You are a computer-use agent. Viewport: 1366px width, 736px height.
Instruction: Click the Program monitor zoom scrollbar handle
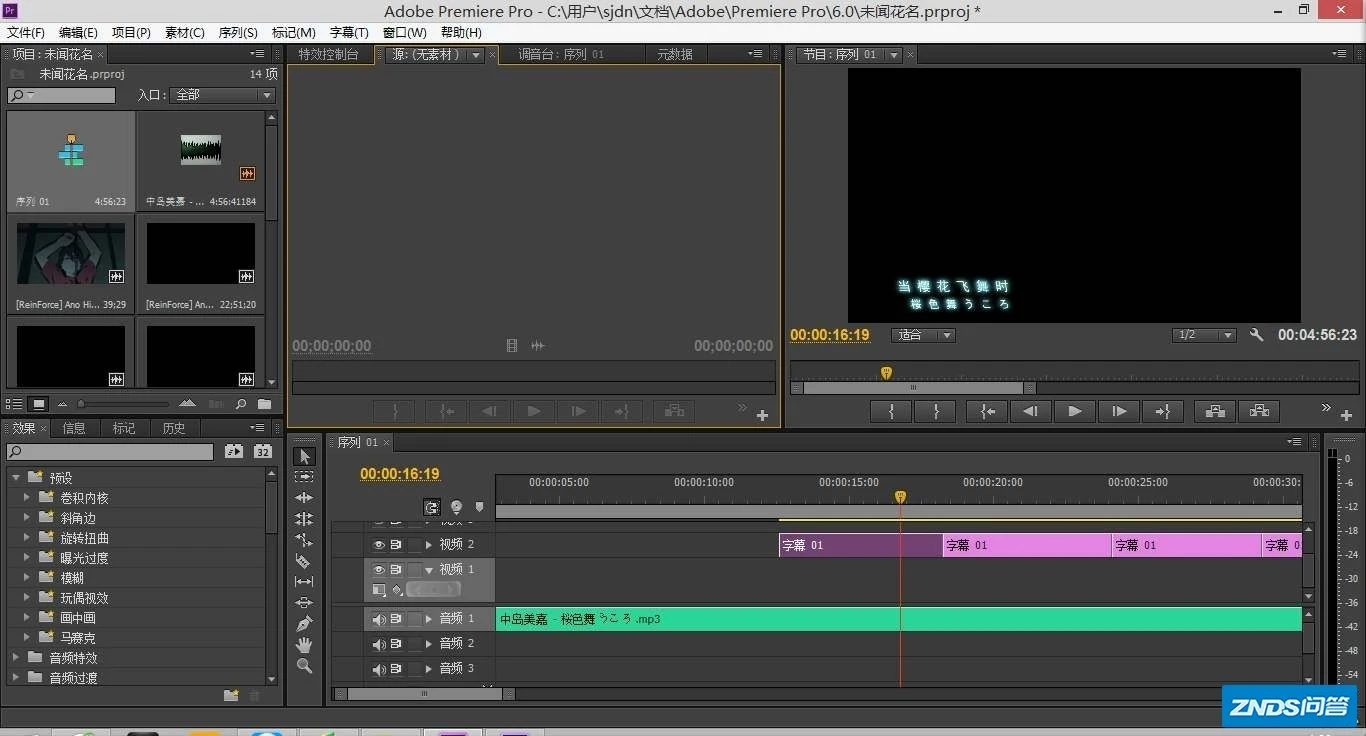click(910, 387)
